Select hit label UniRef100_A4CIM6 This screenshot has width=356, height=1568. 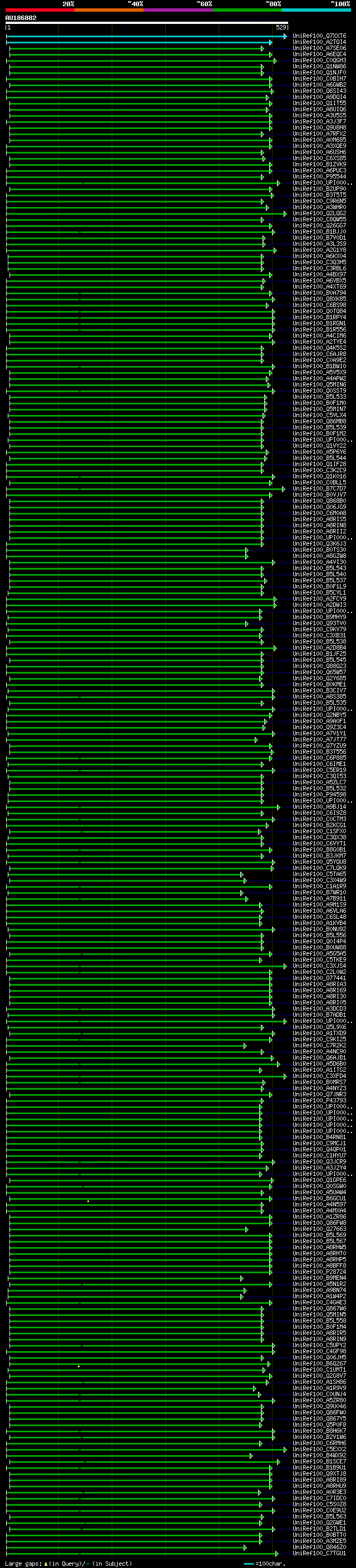pyautogui.click(x=319, y=335)
